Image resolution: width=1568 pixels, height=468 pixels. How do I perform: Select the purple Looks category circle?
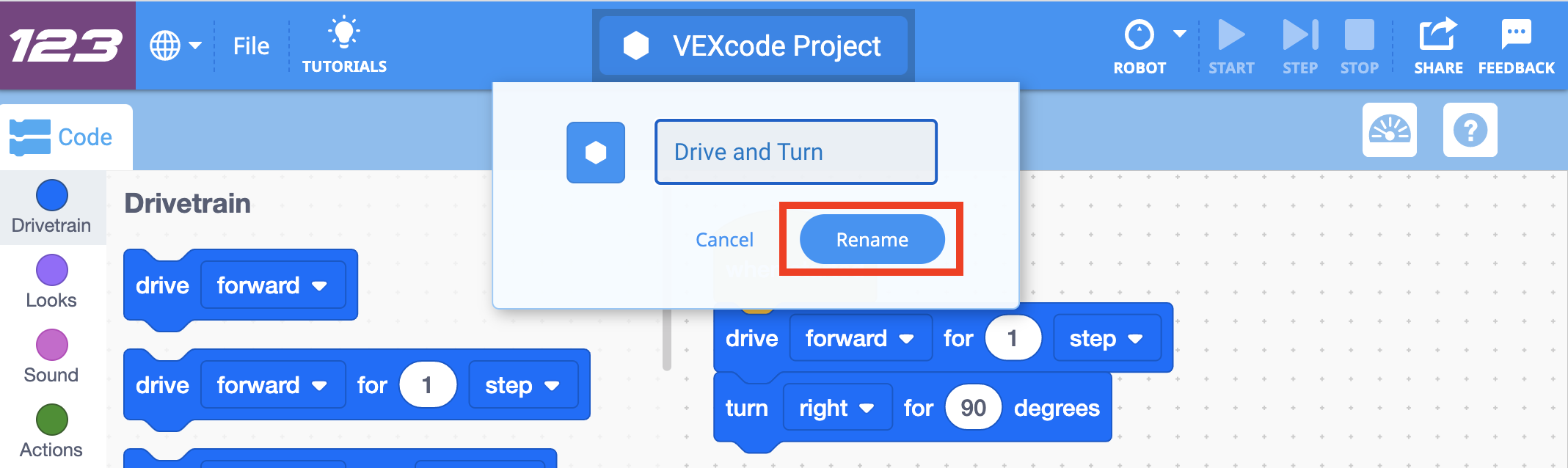point(52,270)
